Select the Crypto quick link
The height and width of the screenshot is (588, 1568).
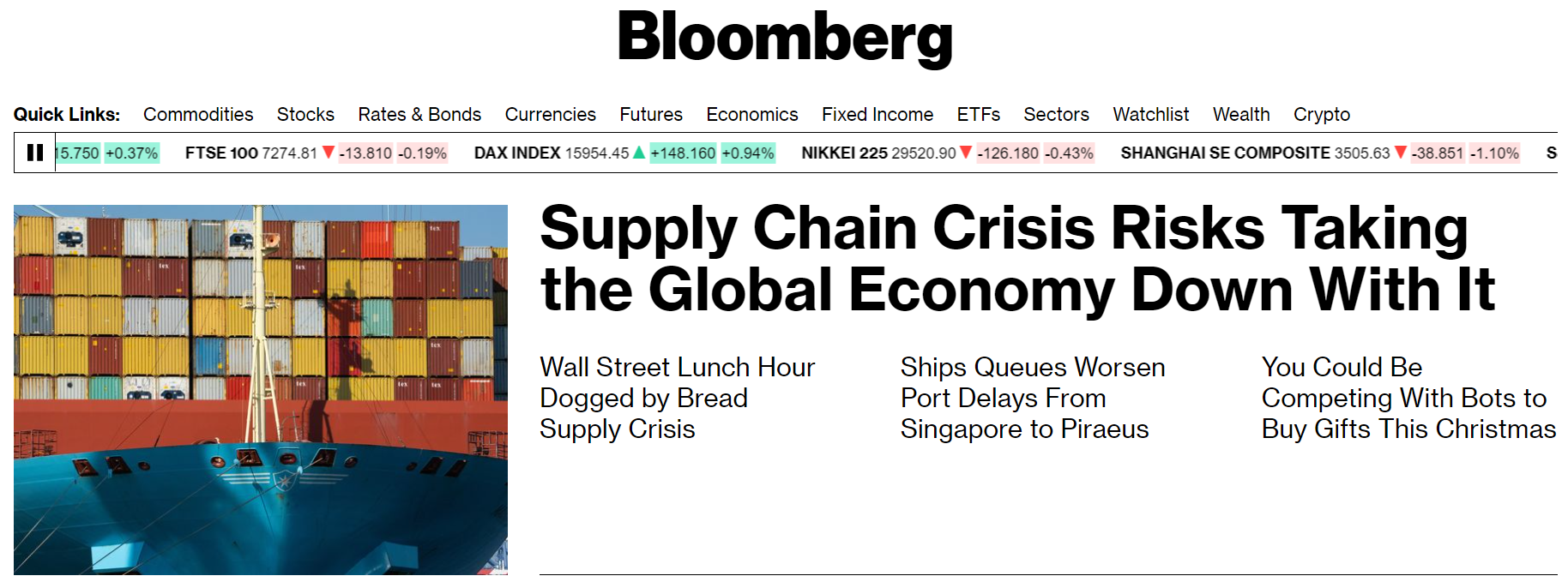(1321, 114)
